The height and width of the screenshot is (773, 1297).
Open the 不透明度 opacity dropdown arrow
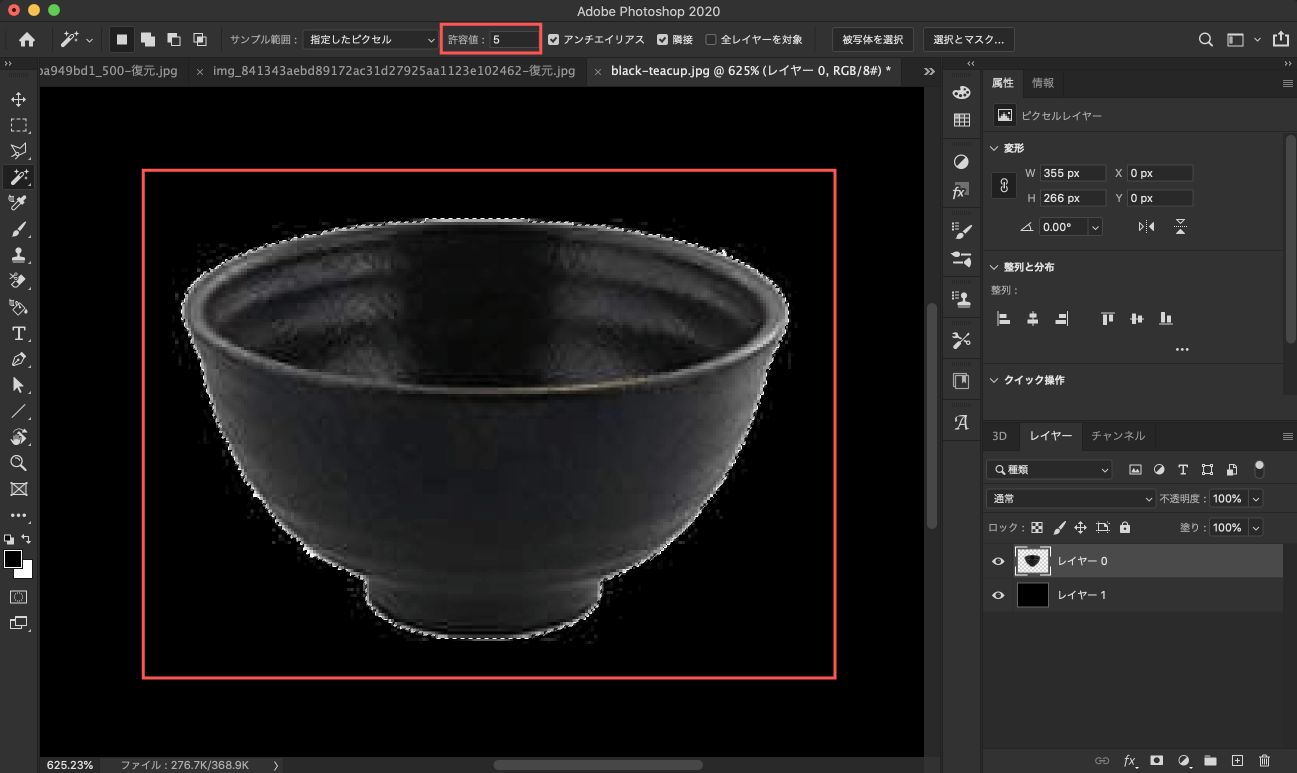(1255, 498)
